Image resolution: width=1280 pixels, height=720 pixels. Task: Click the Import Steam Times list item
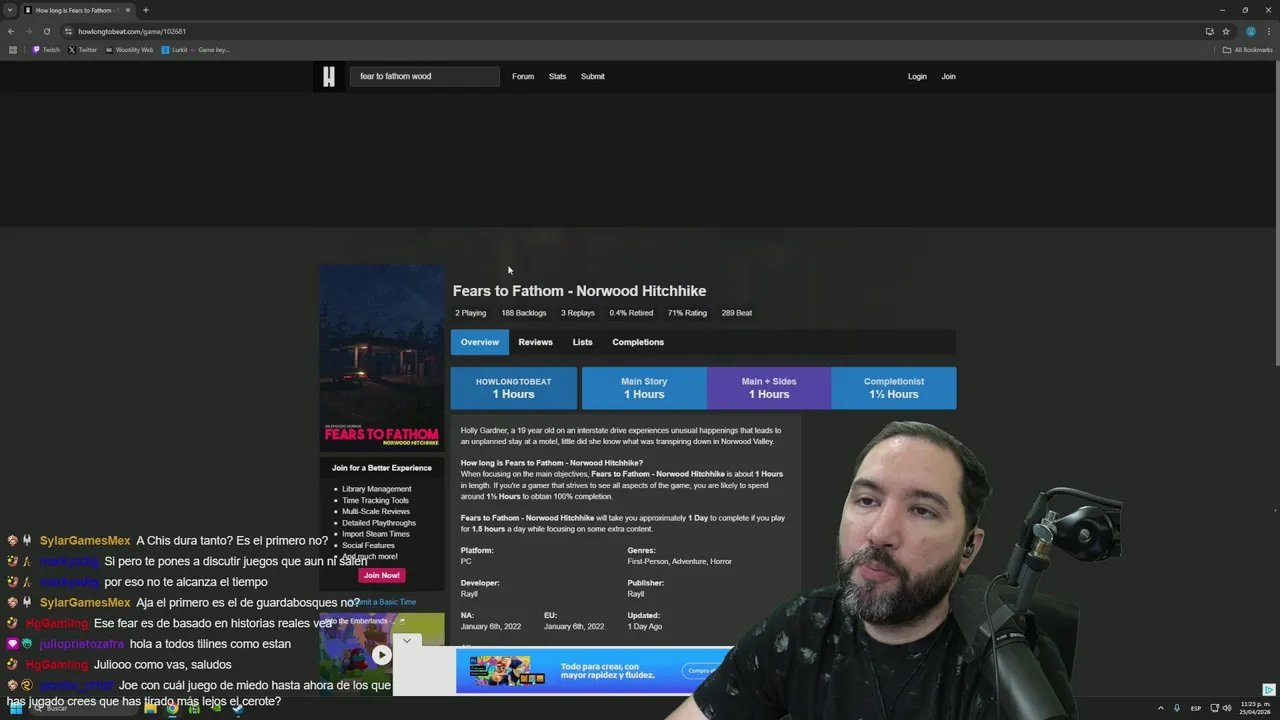375,534
